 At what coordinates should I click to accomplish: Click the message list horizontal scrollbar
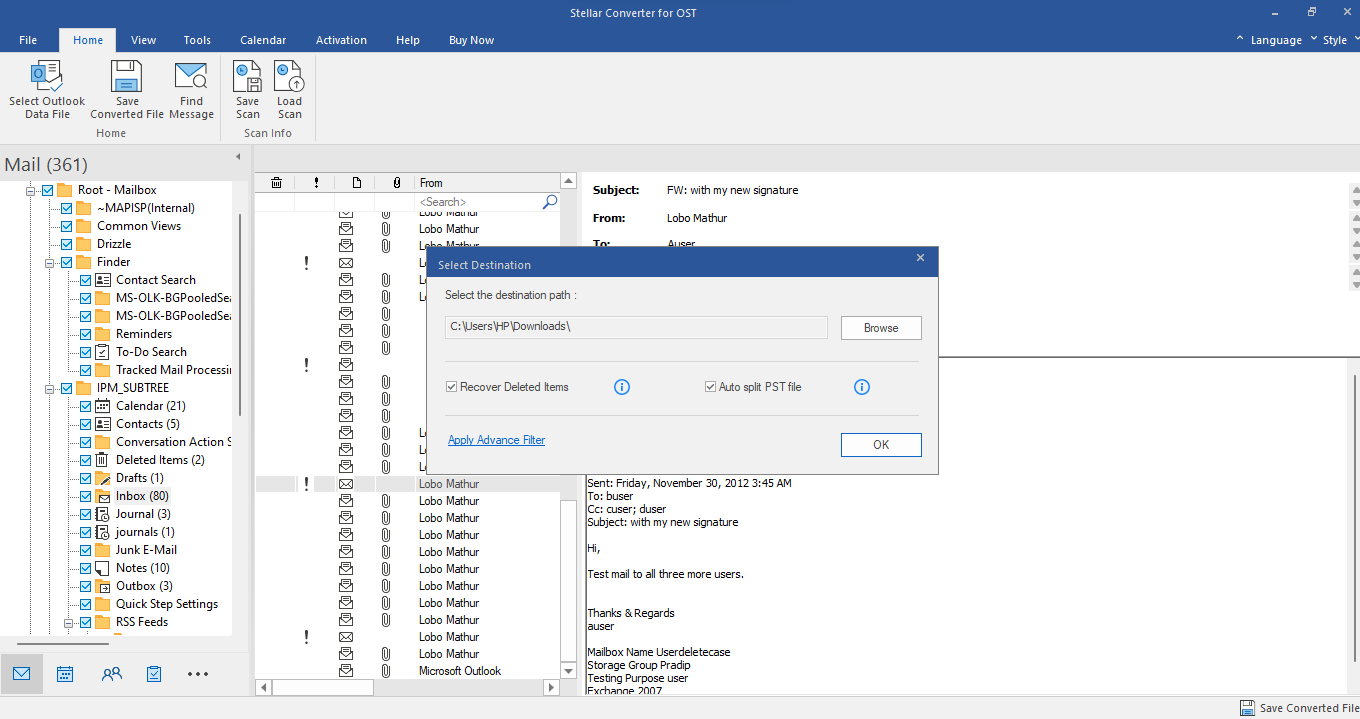point(323,688)
